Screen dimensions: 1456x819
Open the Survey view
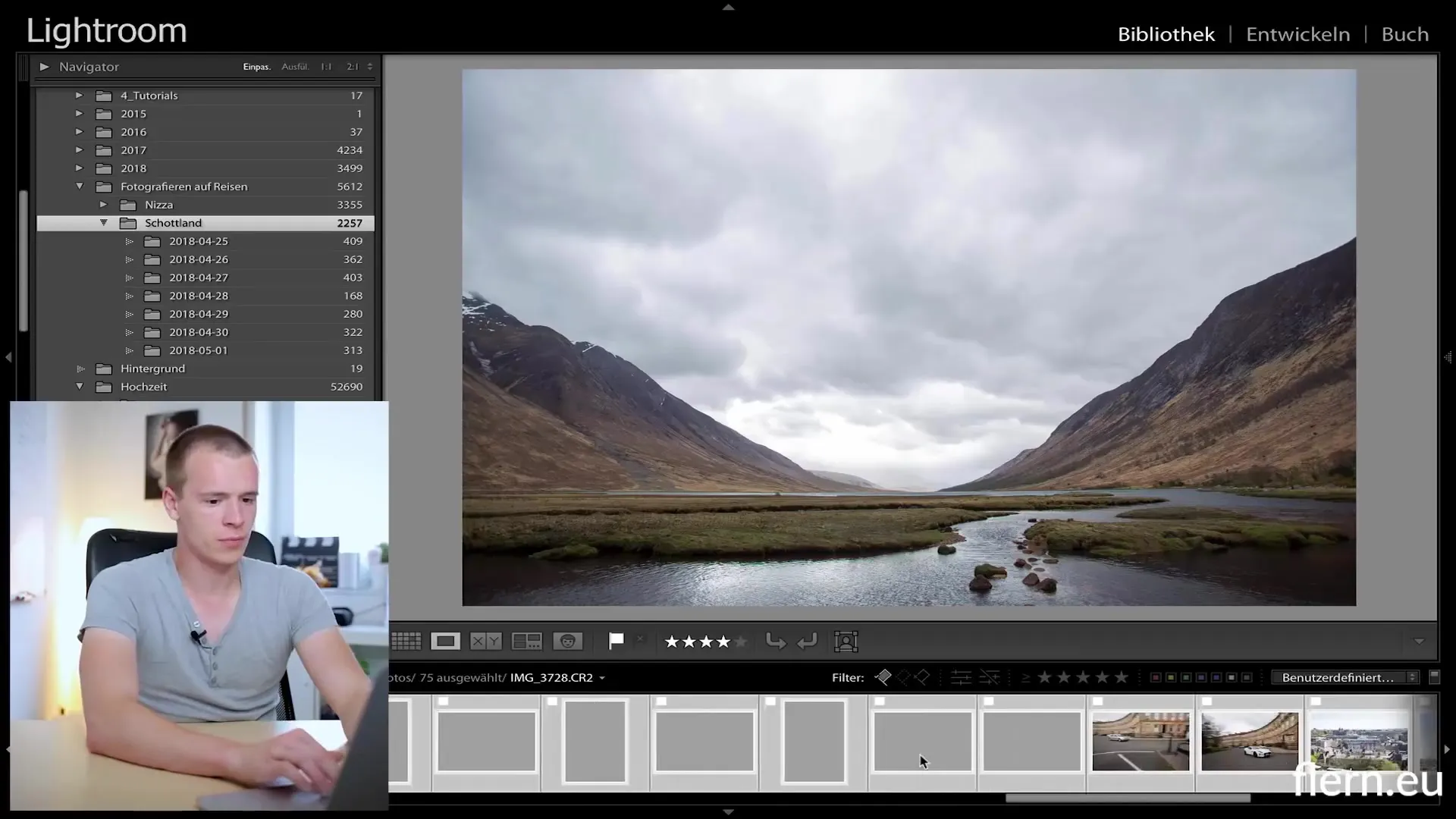[x=526, y=642]
